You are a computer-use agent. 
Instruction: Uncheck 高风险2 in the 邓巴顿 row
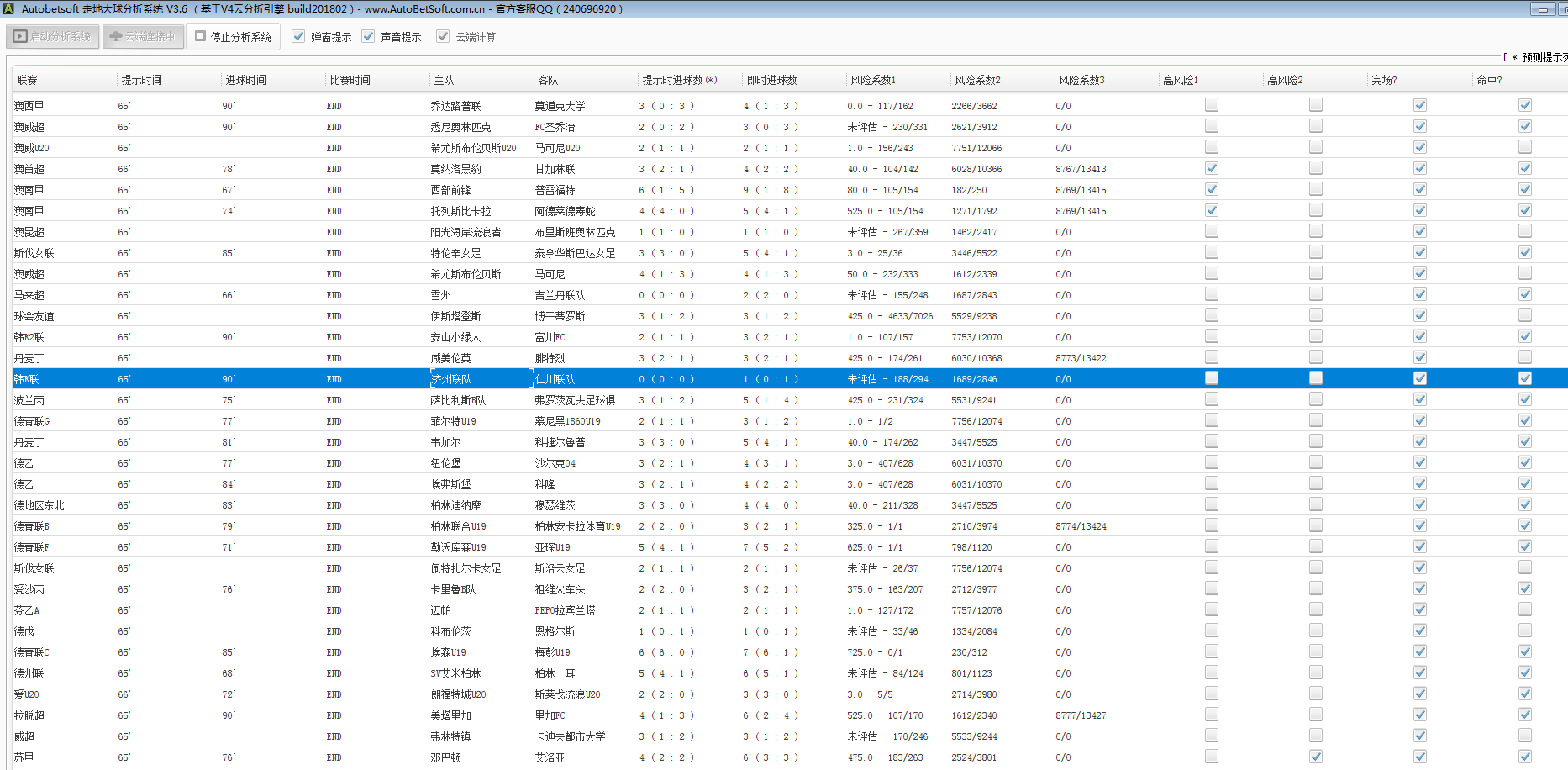pos(1315,757)
